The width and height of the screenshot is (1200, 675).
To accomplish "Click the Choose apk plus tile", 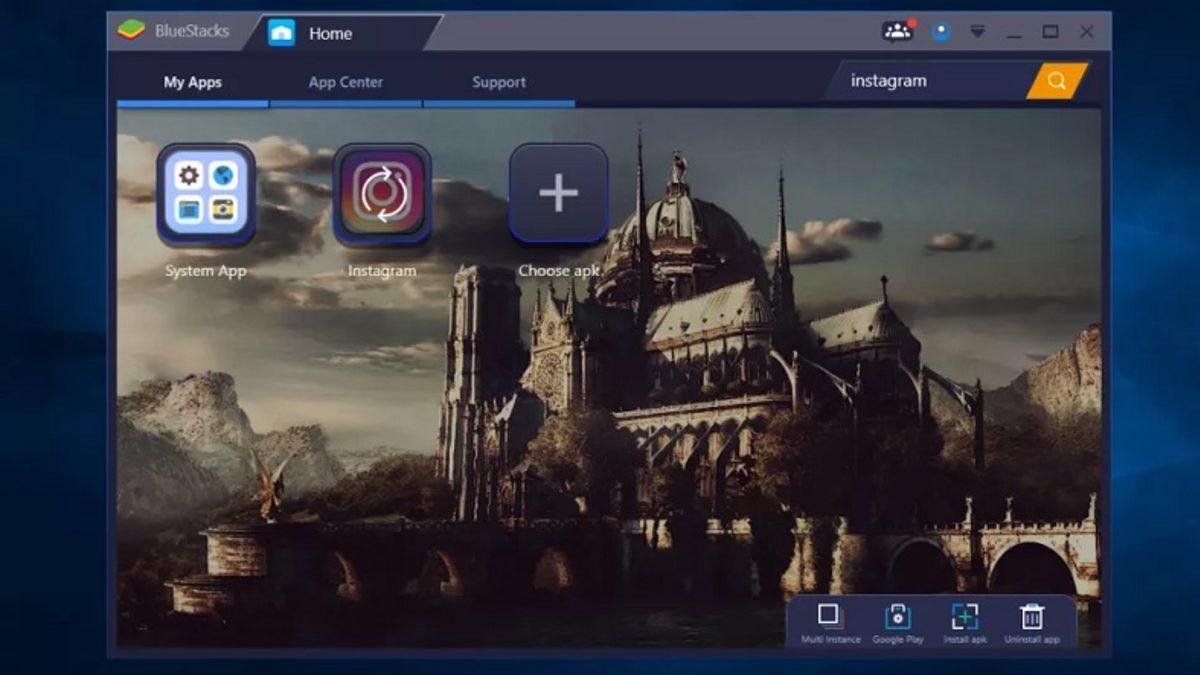I will (x=558, y=194).
